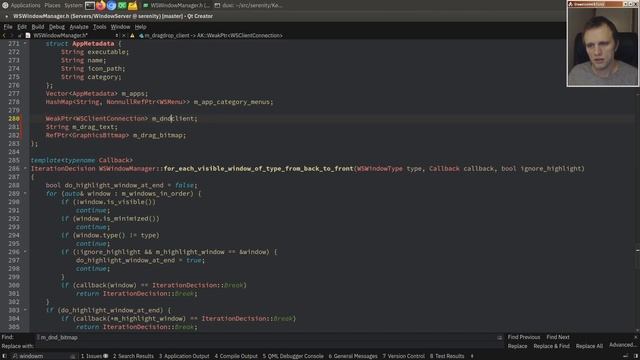The width and height of the screenshot is (640, 360).
Task: Switch to the terminal taskbar window entry
Action: click(x=248, y=5)
